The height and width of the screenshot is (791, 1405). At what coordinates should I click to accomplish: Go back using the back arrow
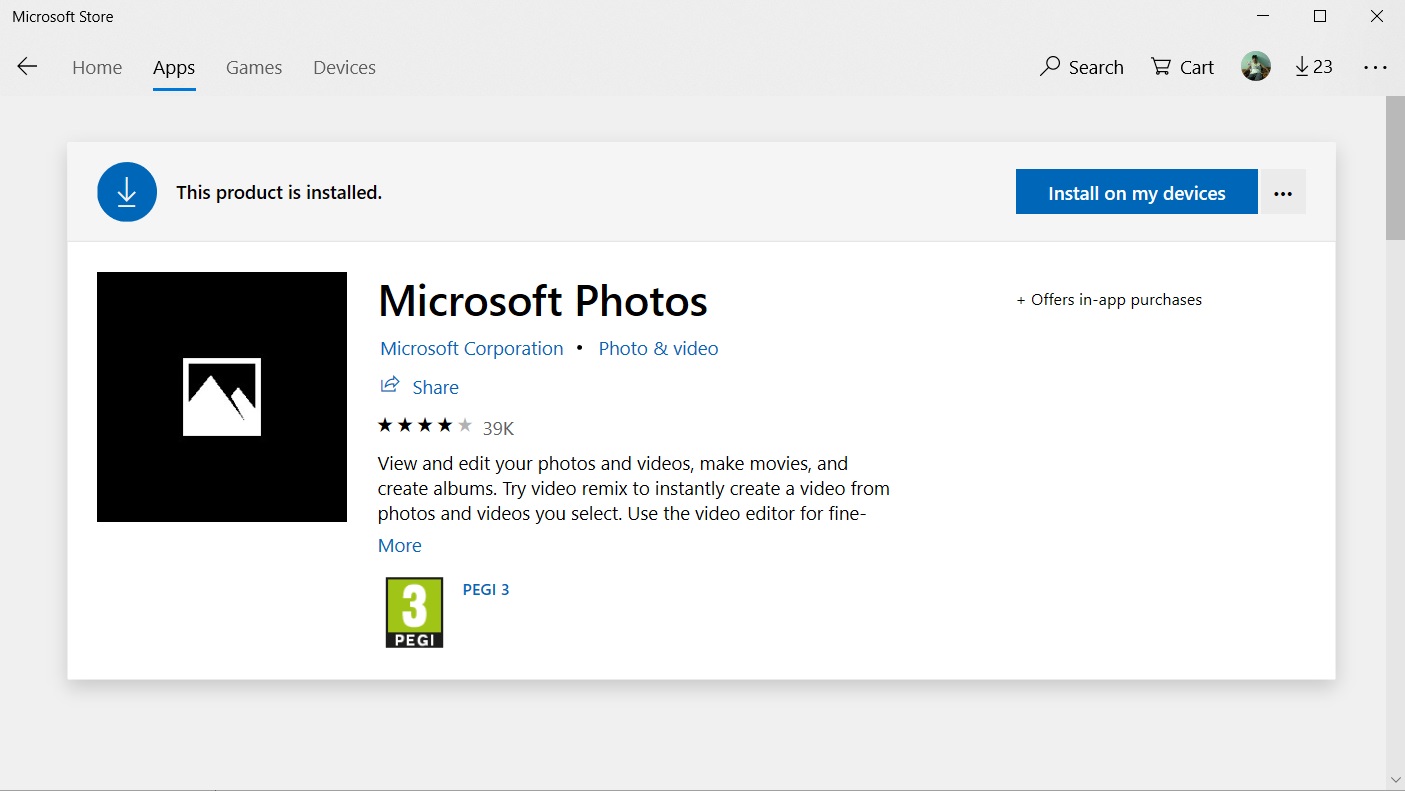click(27, 67)
